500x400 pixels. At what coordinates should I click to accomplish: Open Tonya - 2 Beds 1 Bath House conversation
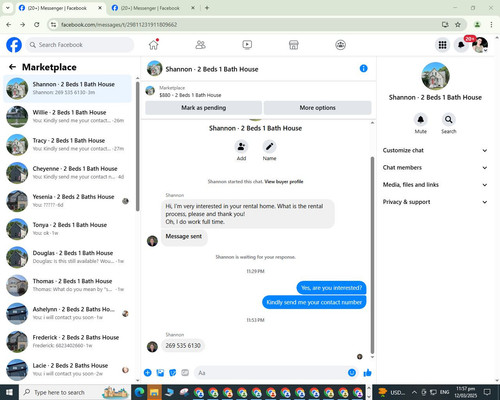(68, 229)
